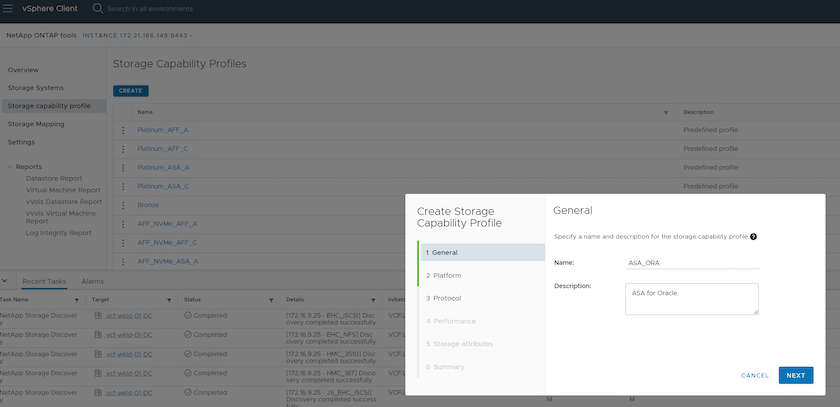
Task: Collapse the Recent Tasks bottom panel
Action: (x=7, y=282)
